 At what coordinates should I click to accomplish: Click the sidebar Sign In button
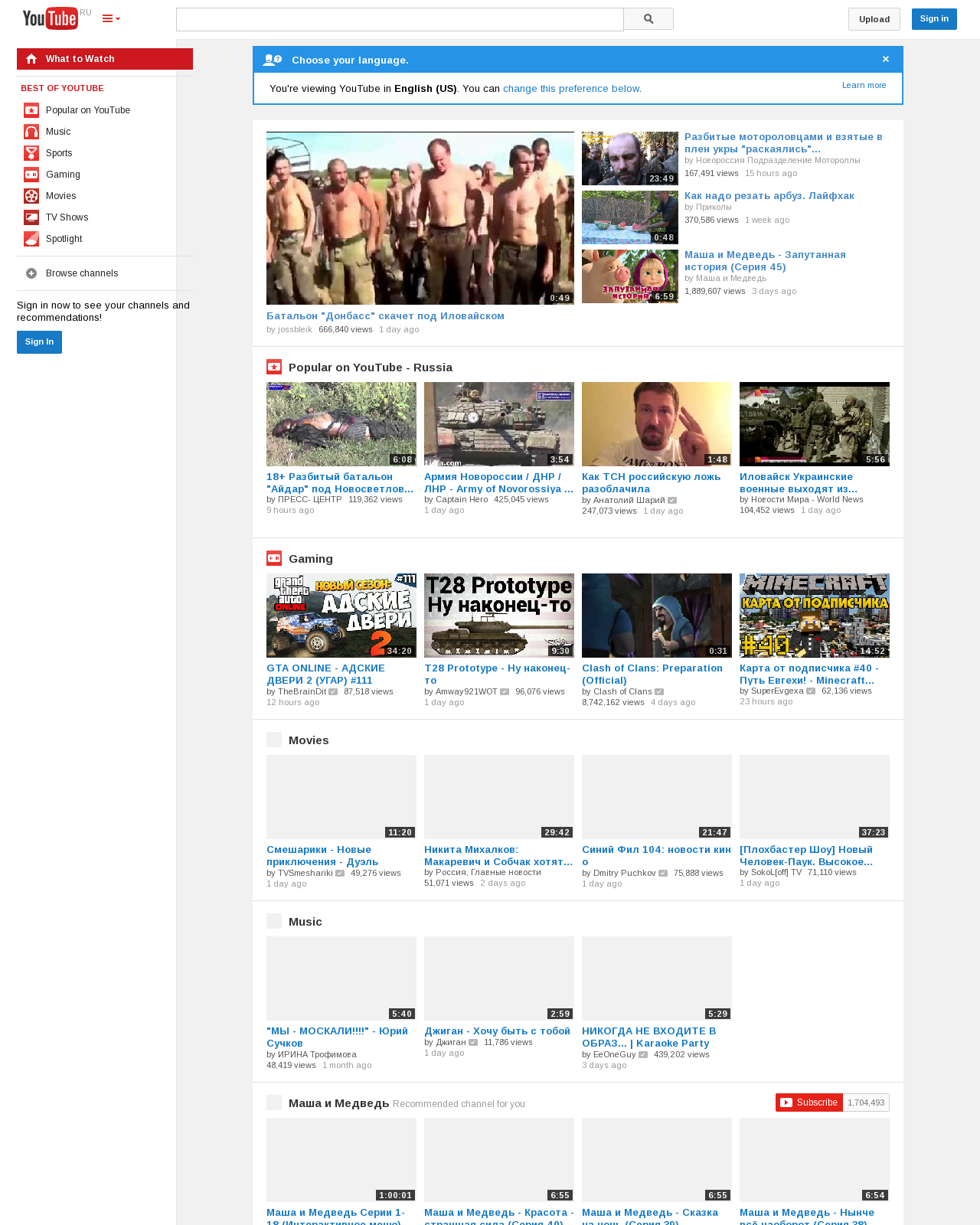click(39, 342)
